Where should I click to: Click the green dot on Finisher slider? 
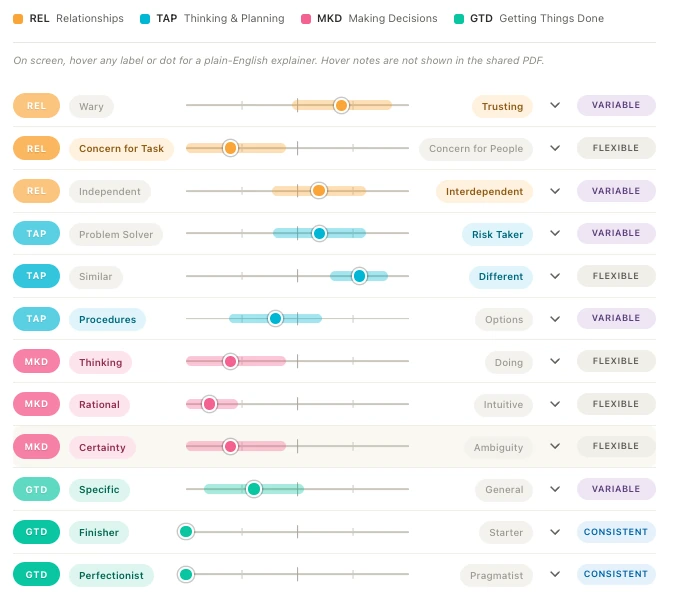[x=186, y=532]
